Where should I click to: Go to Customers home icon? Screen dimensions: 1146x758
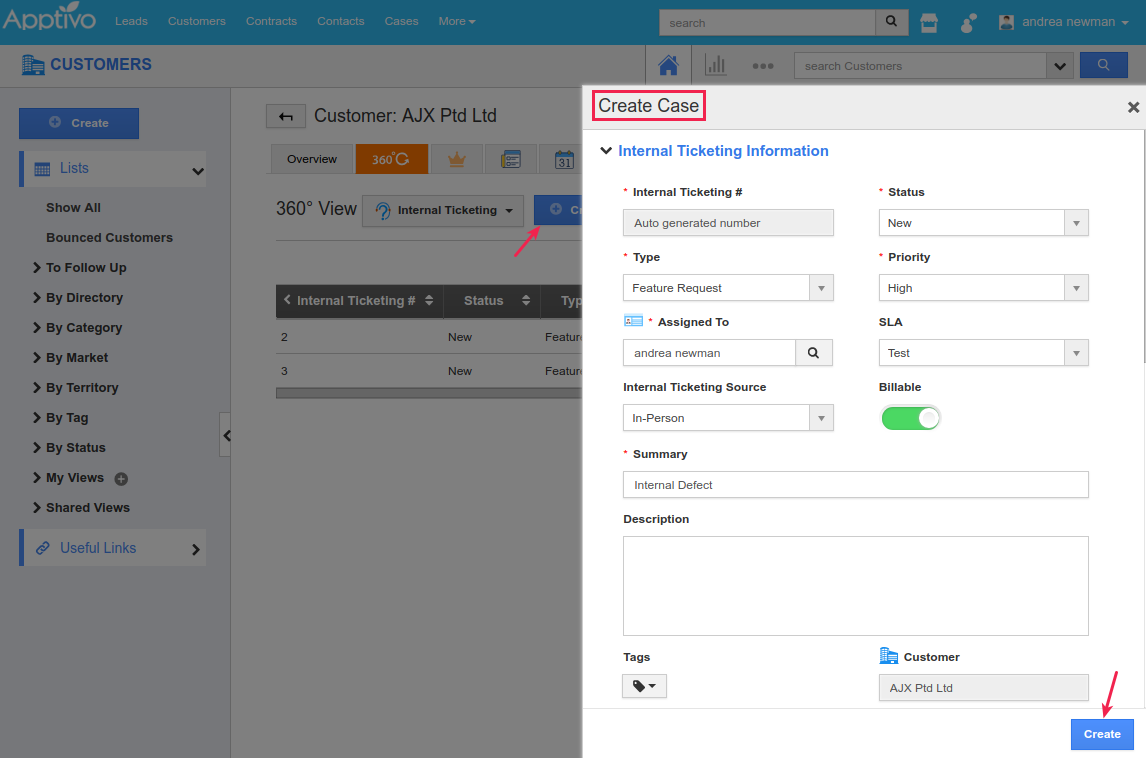668,66
